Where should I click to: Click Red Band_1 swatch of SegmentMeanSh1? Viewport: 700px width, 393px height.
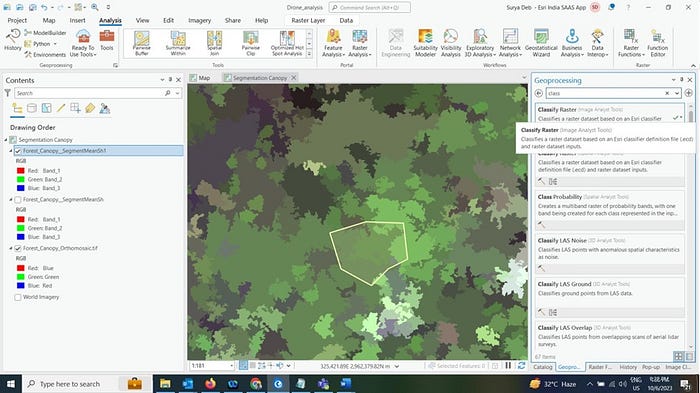pyautogui.click(x=21, y=171)
